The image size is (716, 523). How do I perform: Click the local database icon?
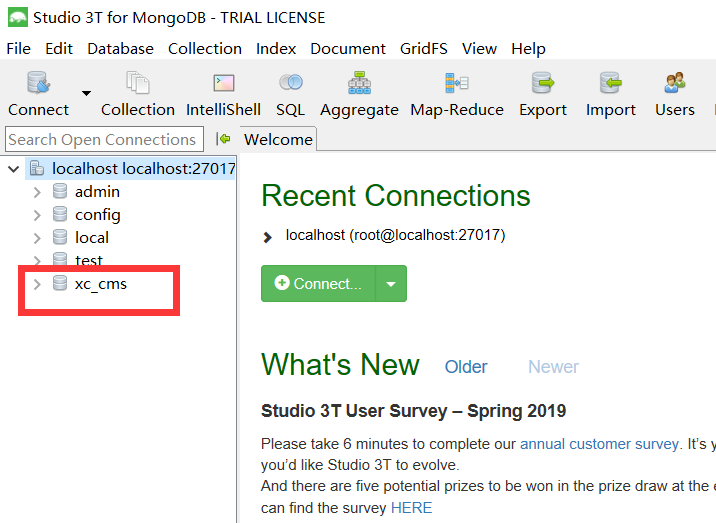[60, 237]
